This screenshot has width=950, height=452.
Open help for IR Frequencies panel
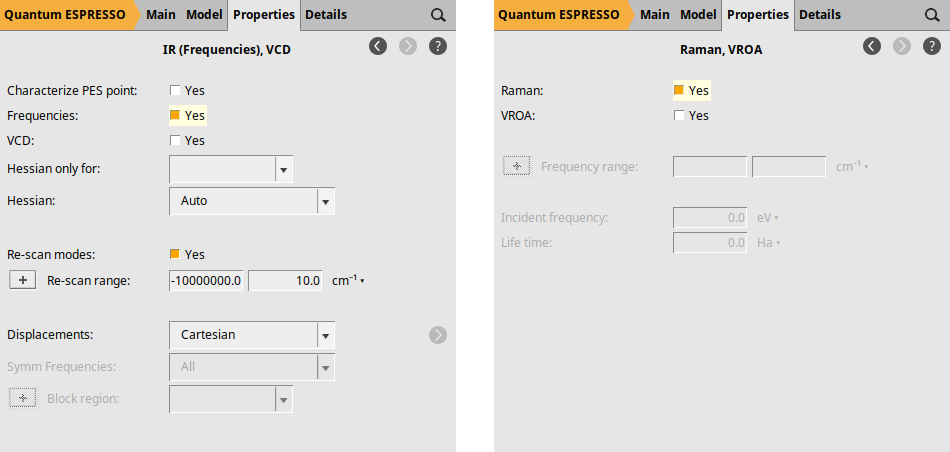(x=437, y=47)
